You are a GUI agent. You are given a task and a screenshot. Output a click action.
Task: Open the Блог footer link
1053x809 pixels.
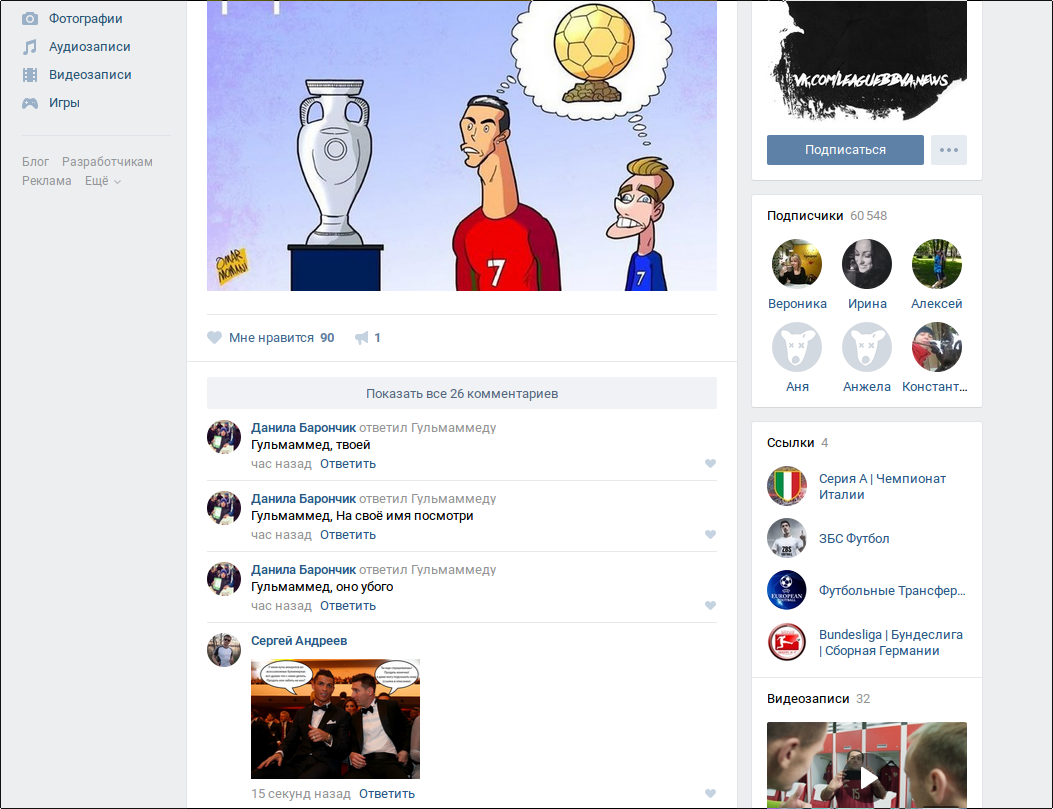point(35,162)
